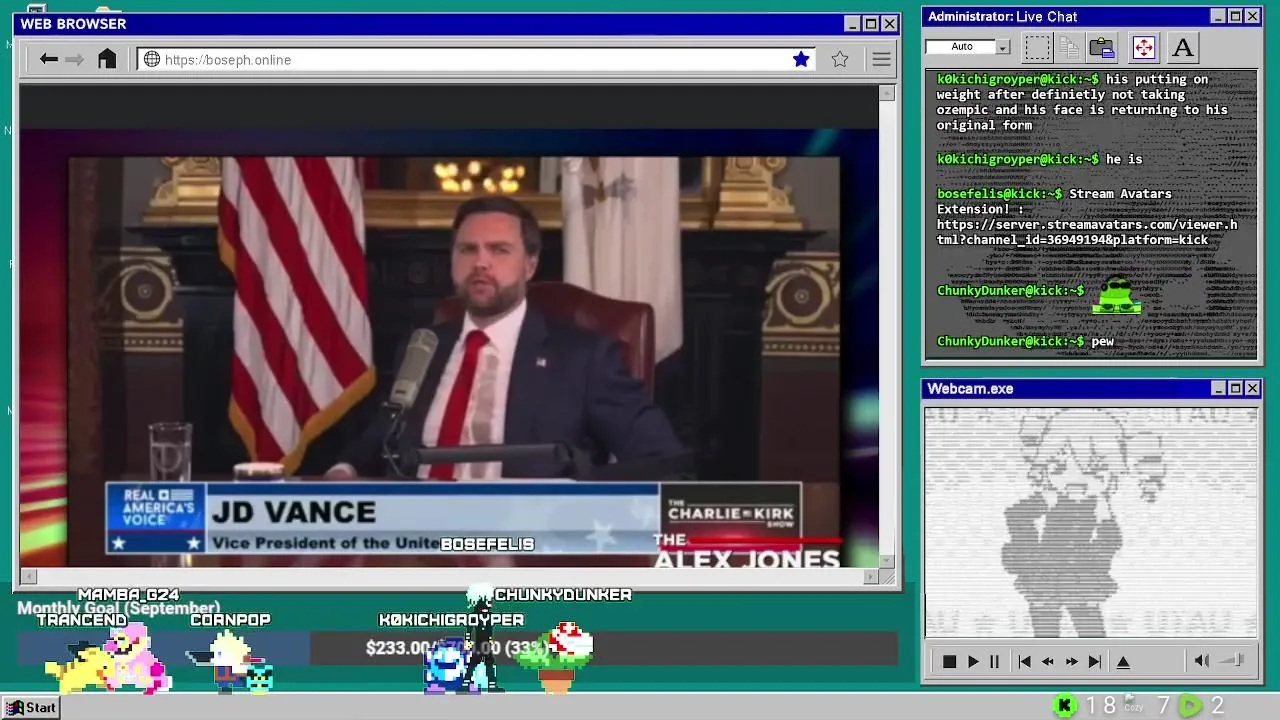The height and width of the screenshot is (720, 1280).
Task: Maximize the Live Chat window
Action: point(1235,16)
